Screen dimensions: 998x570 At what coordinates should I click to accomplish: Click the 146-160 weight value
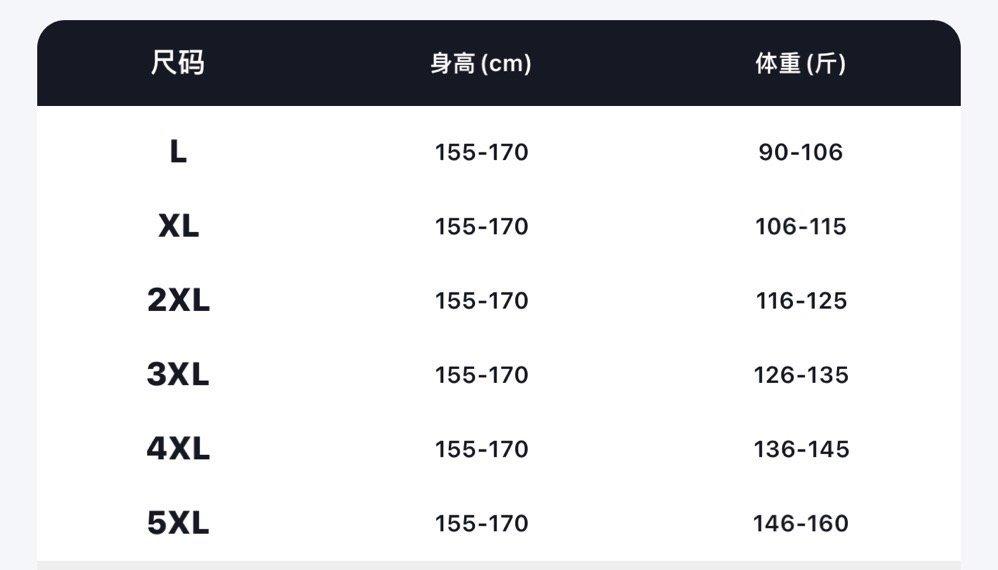coord(801,524)
